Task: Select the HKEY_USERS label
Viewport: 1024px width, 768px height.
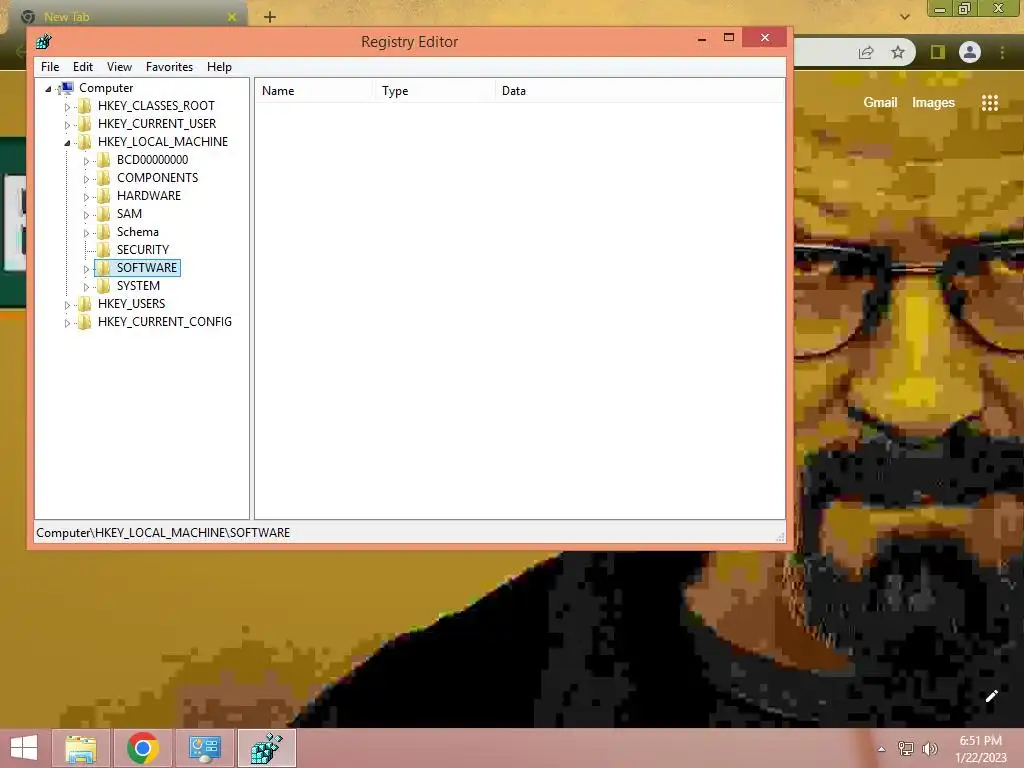Action: (x=131, y=304)
